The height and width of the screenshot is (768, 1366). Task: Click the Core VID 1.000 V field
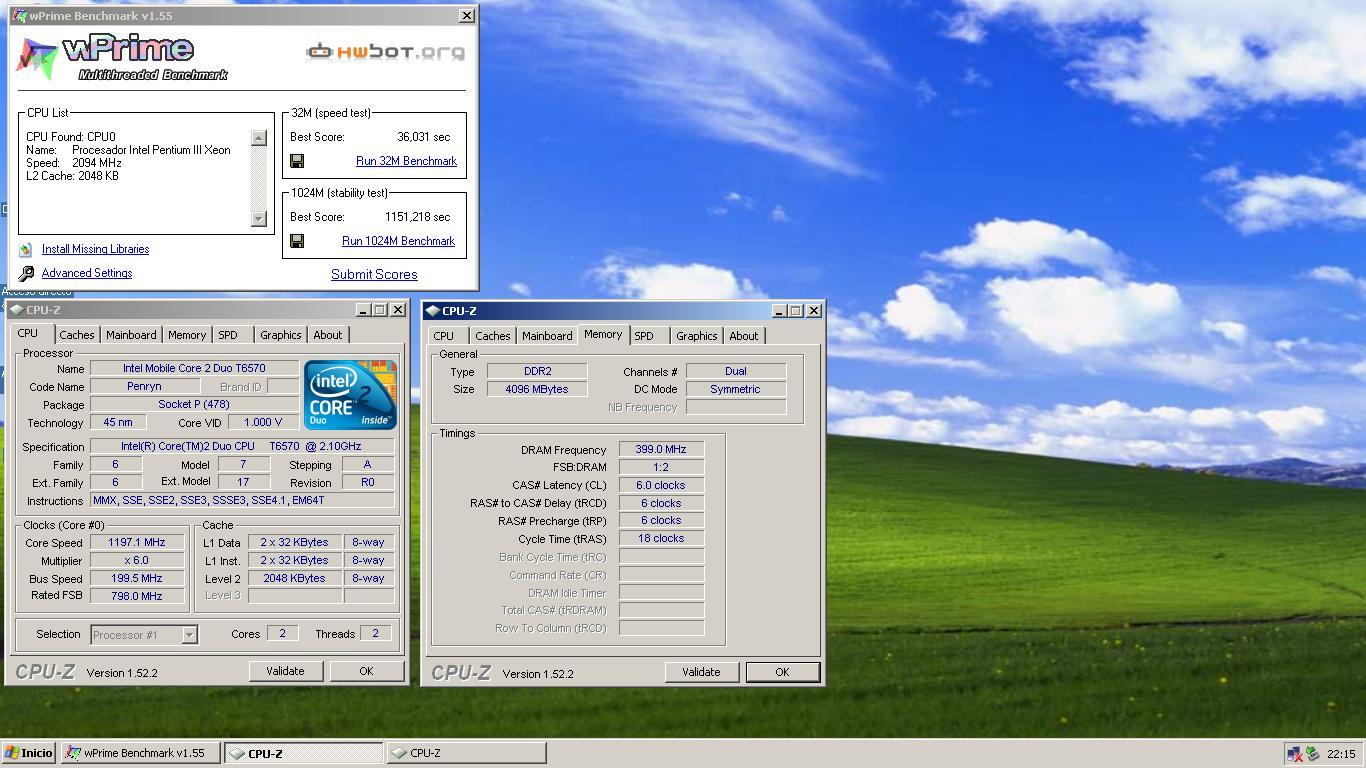[263, 422]
